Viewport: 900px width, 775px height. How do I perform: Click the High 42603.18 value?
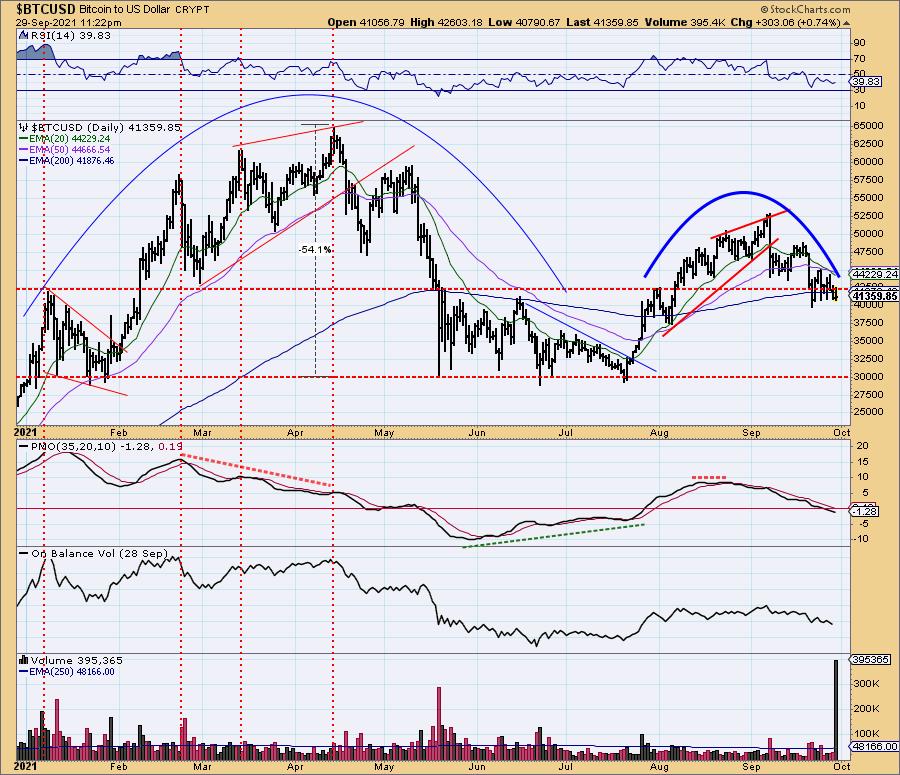(x=447, y=22)
